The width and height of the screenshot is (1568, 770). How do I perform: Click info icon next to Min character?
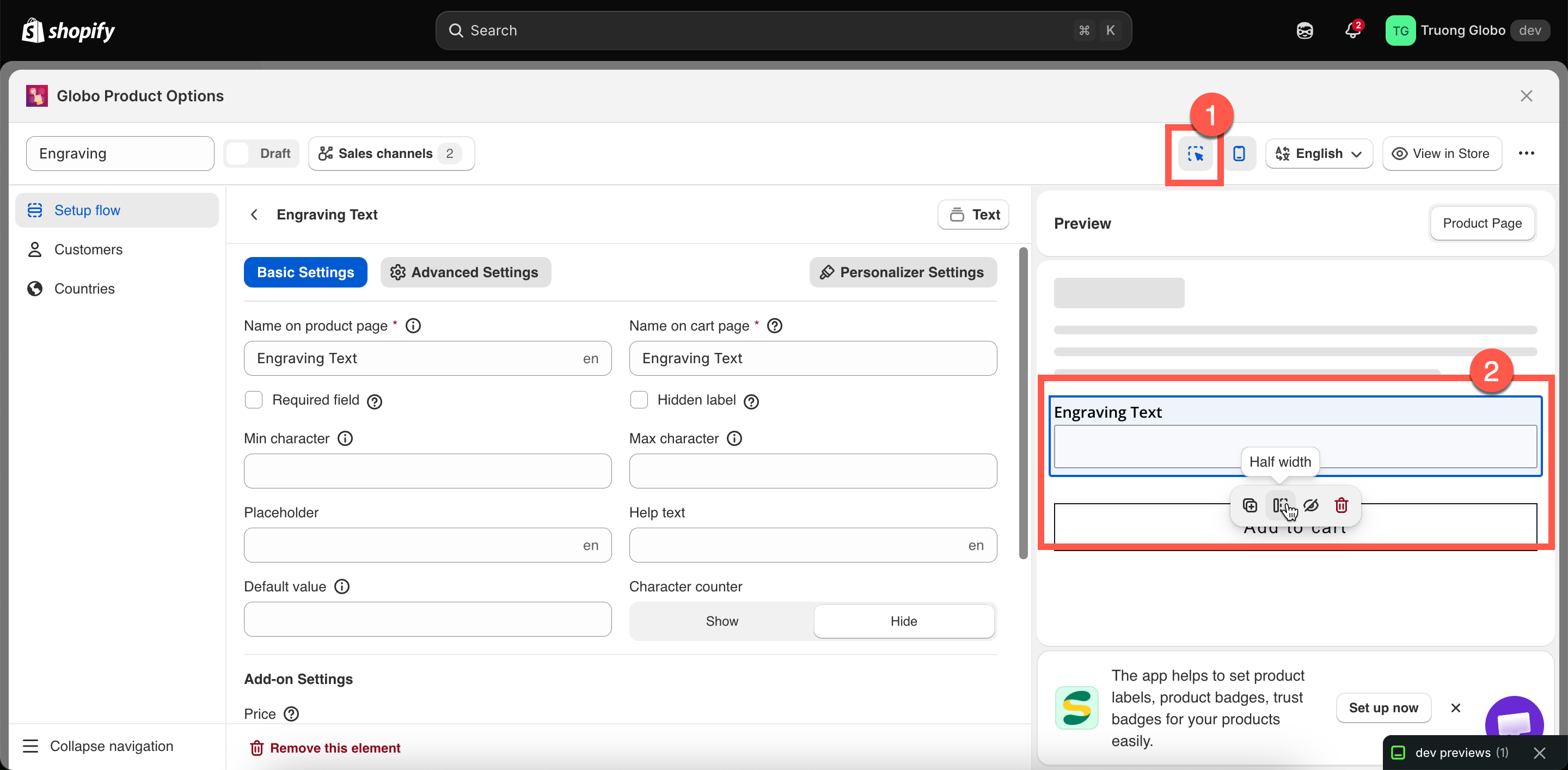tap(345, 438)
